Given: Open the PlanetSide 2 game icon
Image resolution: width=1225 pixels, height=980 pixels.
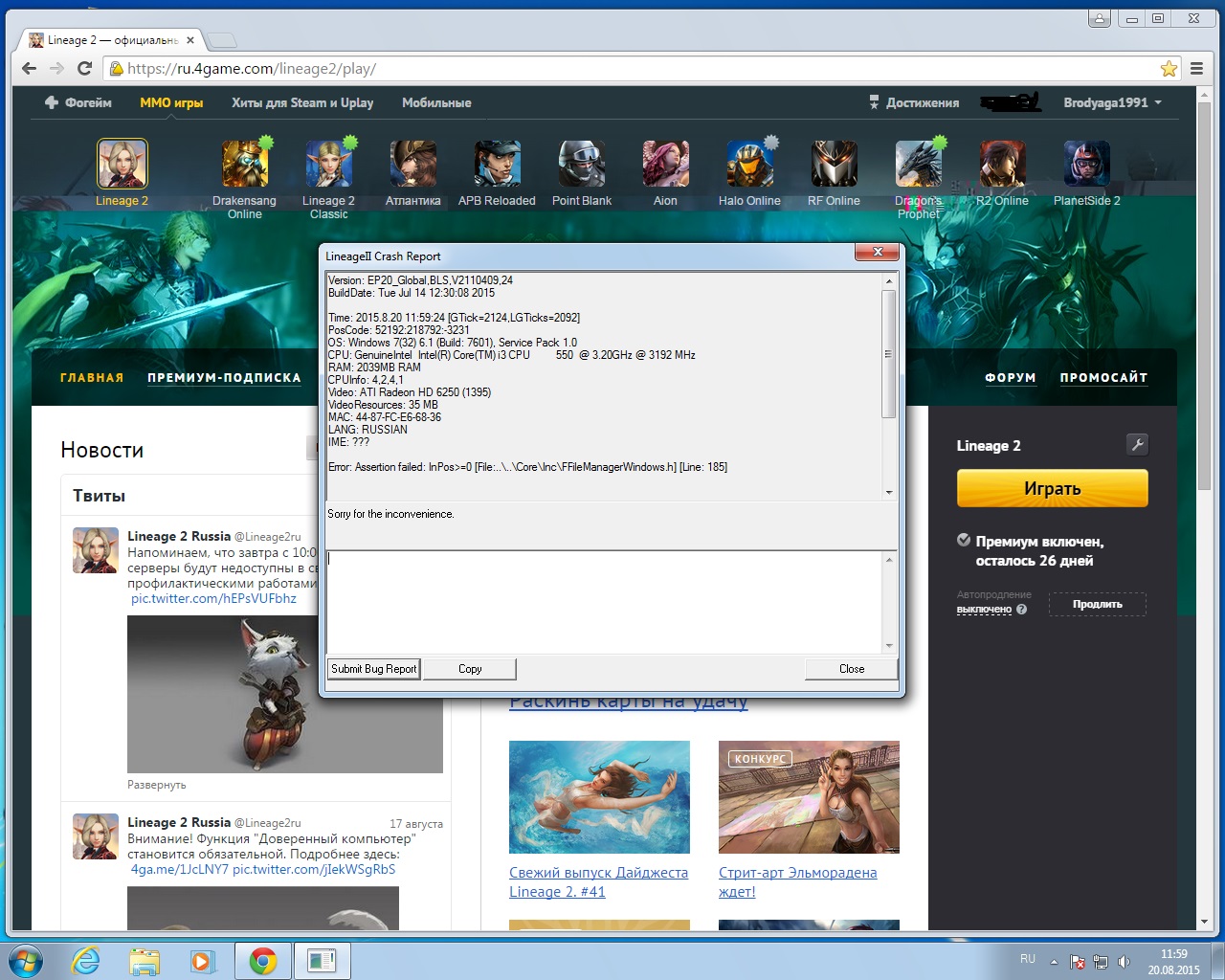Looking at the screenshot, I should click(1087, 164).
